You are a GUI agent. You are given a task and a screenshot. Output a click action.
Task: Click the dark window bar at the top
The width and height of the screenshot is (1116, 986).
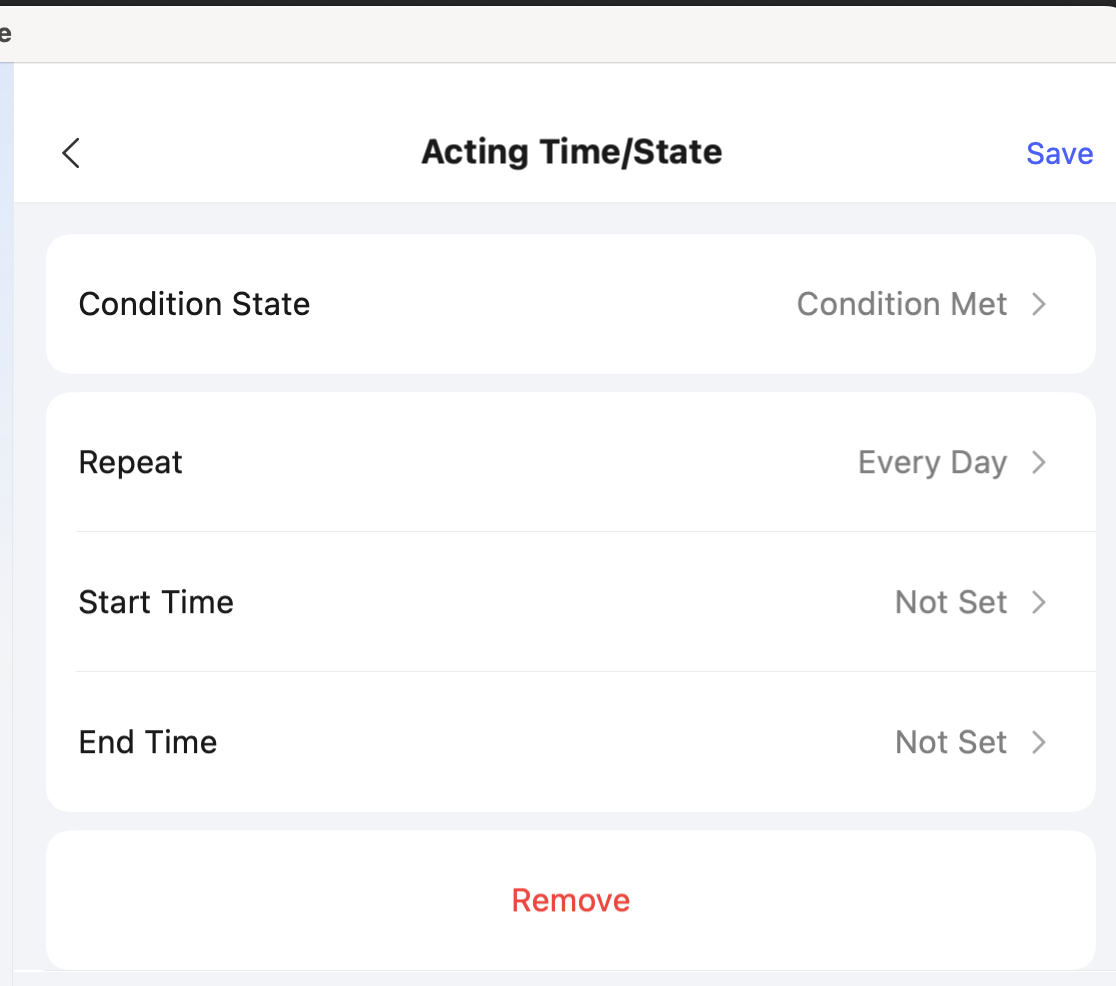[x=558, y=3]
